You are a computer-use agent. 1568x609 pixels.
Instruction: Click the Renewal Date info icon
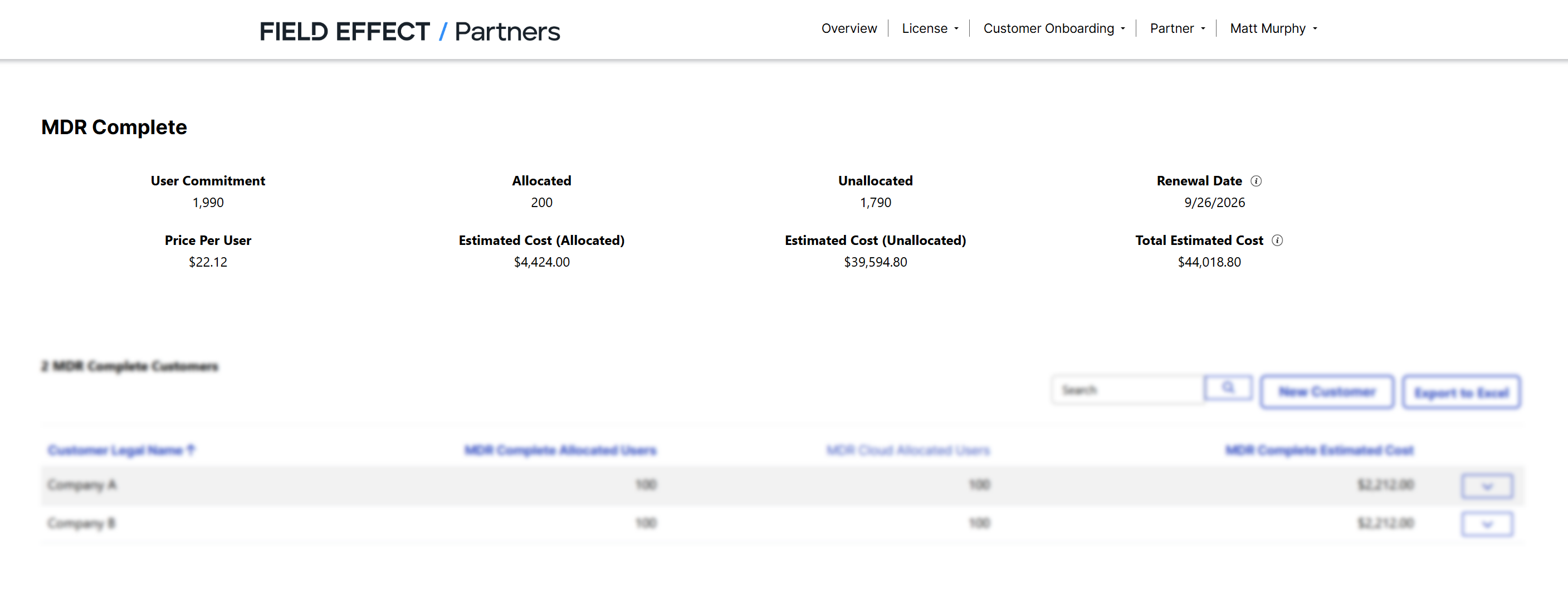pos(1256,181)
